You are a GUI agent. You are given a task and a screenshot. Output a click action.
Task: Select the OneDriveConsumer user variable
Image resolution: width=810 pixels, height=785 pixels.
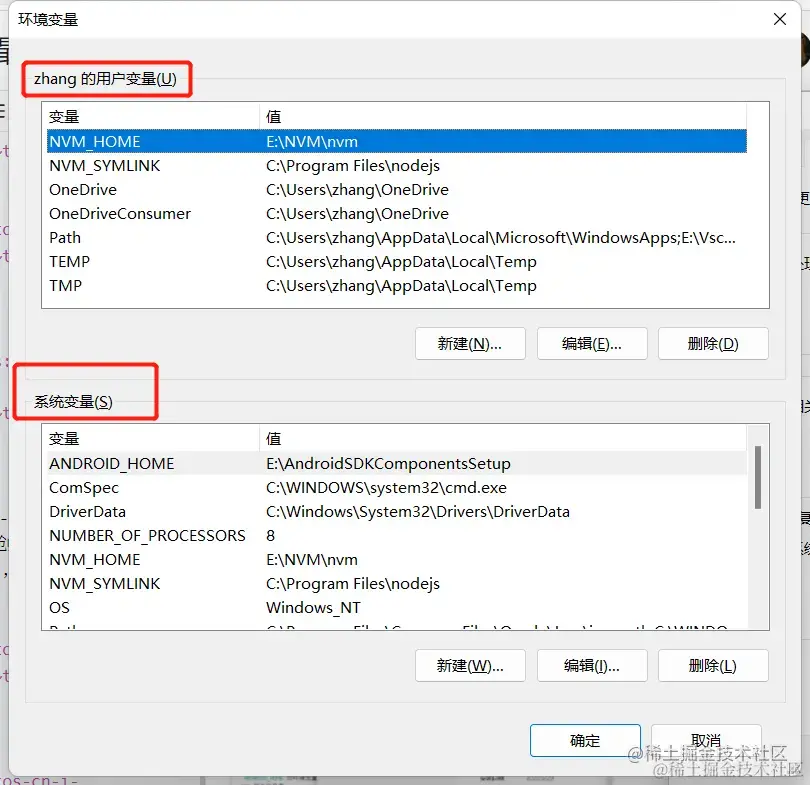397,214
